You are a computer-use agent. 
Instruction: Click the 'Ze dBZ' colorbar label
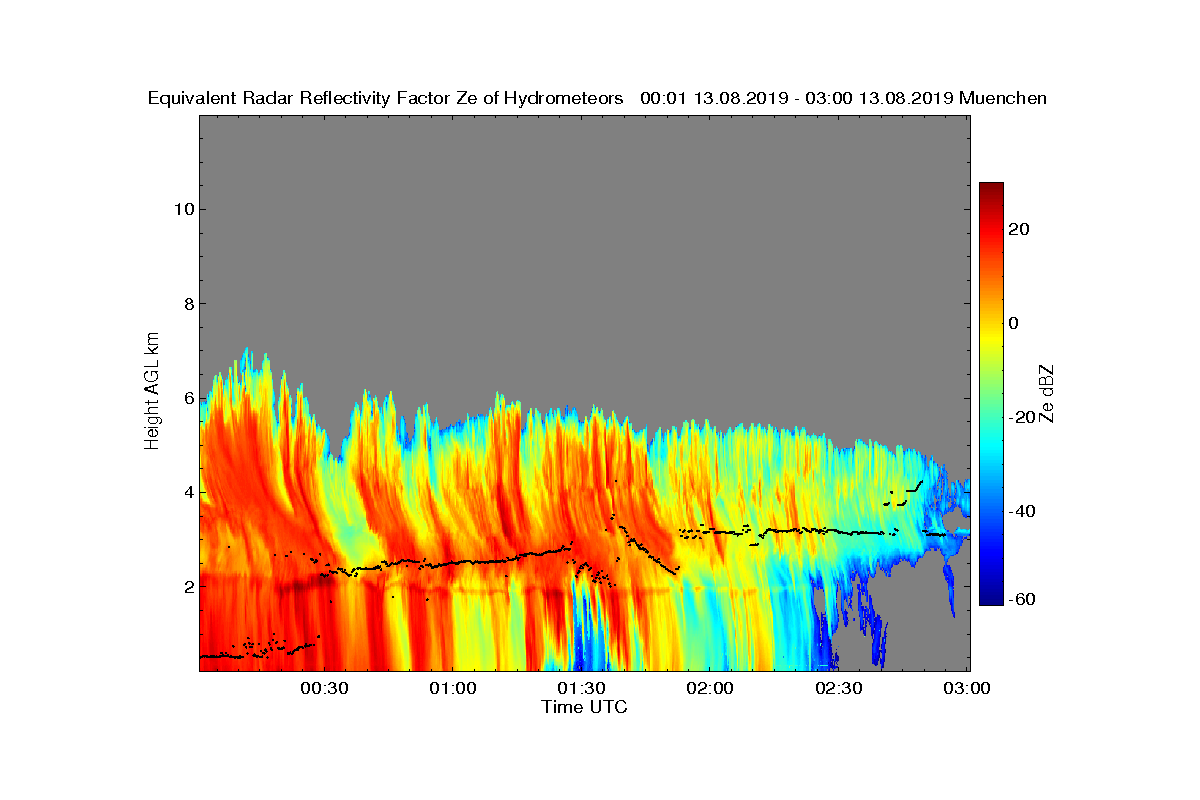tap(1049, 393)
